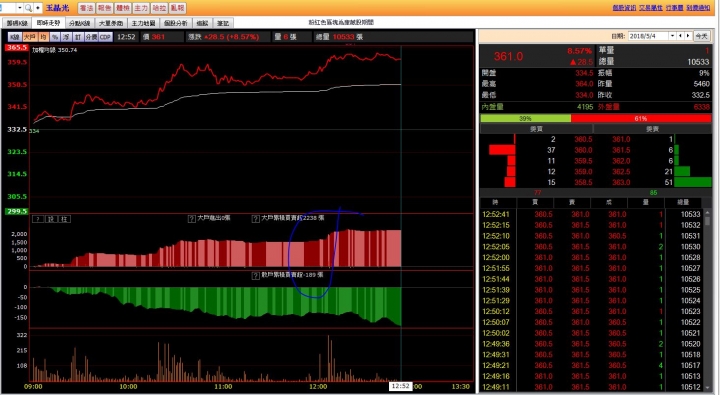
Task: Click the ? help box in 大戶 panel corner
Action: (x=38, y=219)
